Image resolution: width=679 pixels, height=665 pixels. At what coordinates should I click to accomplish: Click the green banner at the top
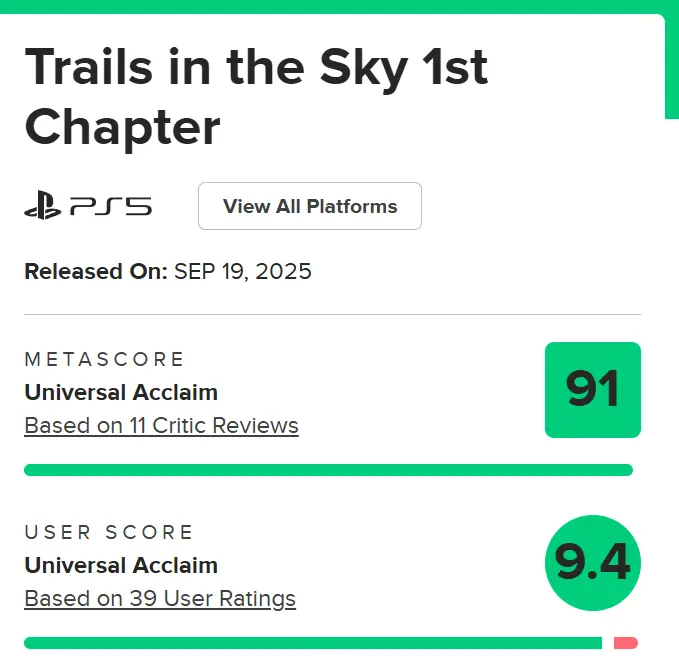340,6
